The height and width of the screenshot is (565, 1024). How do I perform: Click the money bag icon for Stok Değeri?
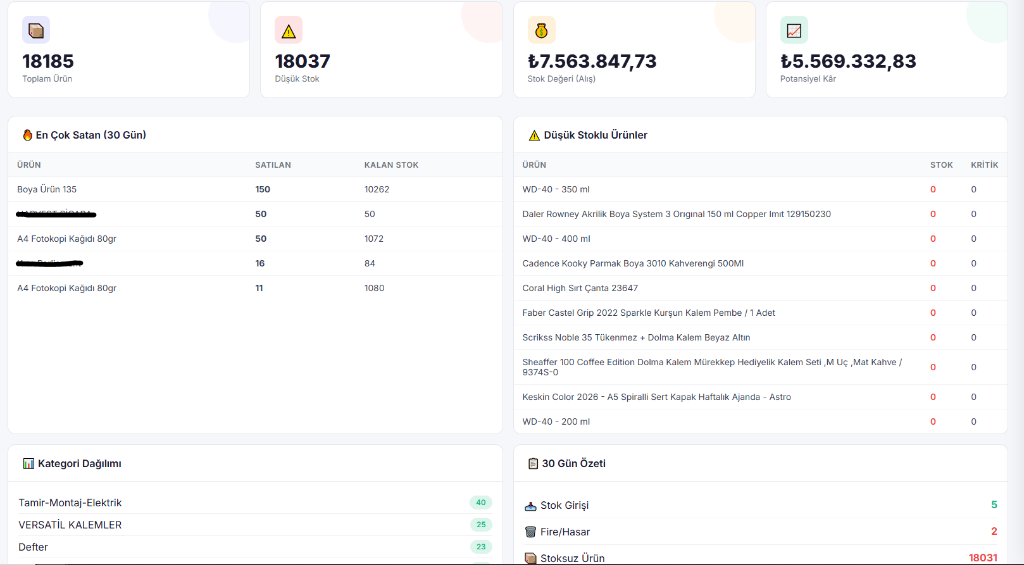[541, 30]
